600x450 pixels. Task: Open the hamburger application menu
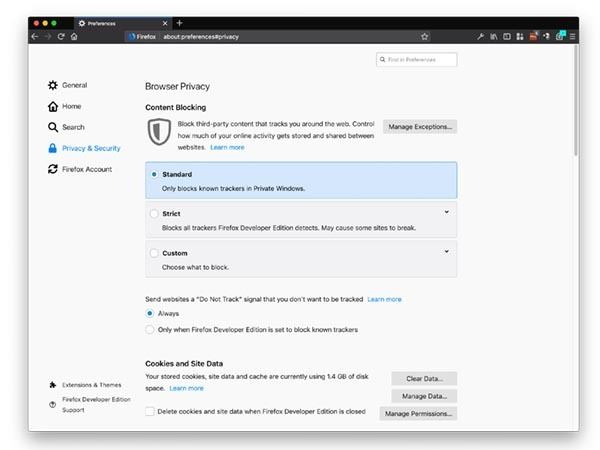572,37
